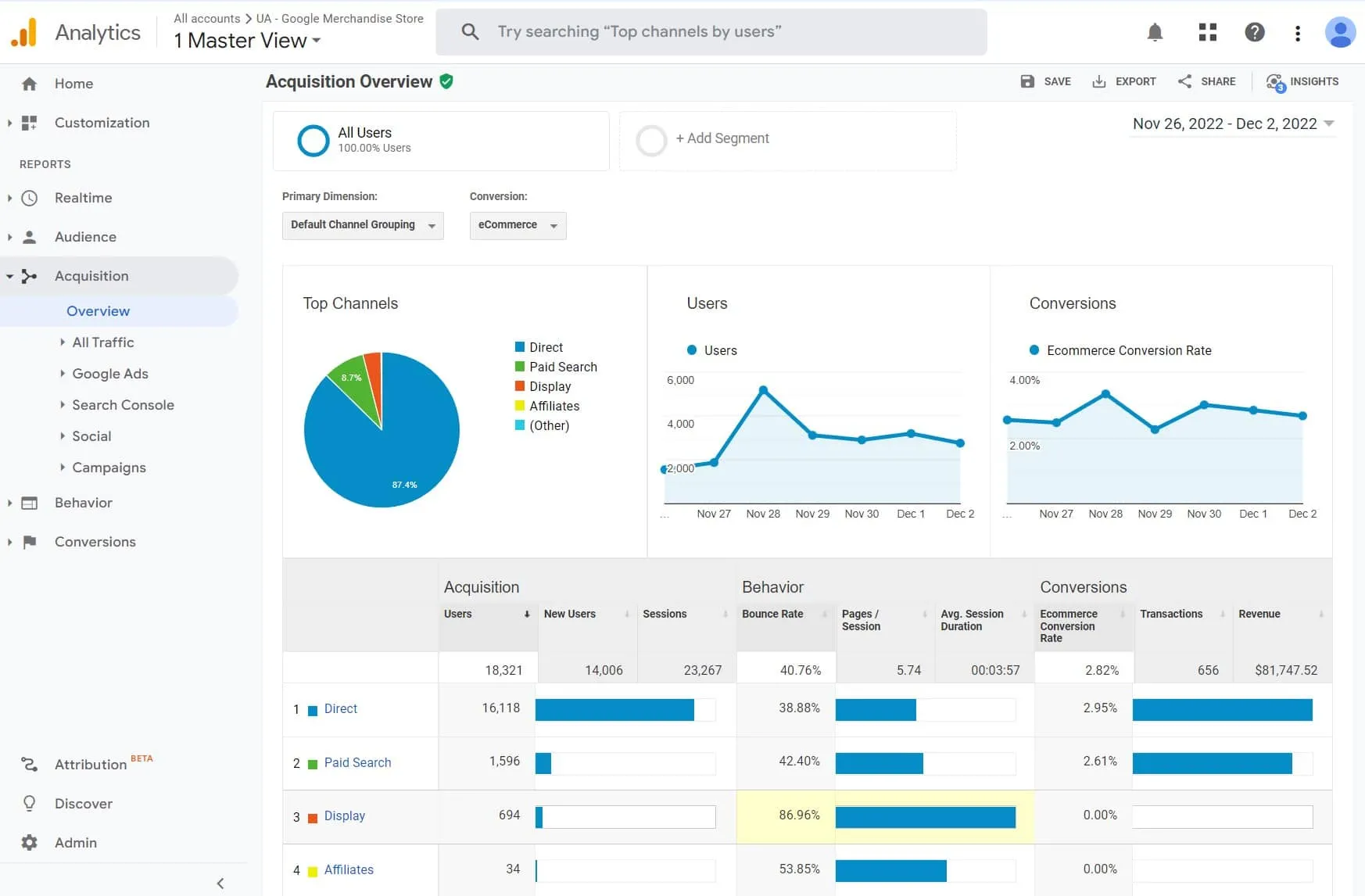Click the Attribution path icon
The image size is (1365, 896).
[x=29, y=765]
